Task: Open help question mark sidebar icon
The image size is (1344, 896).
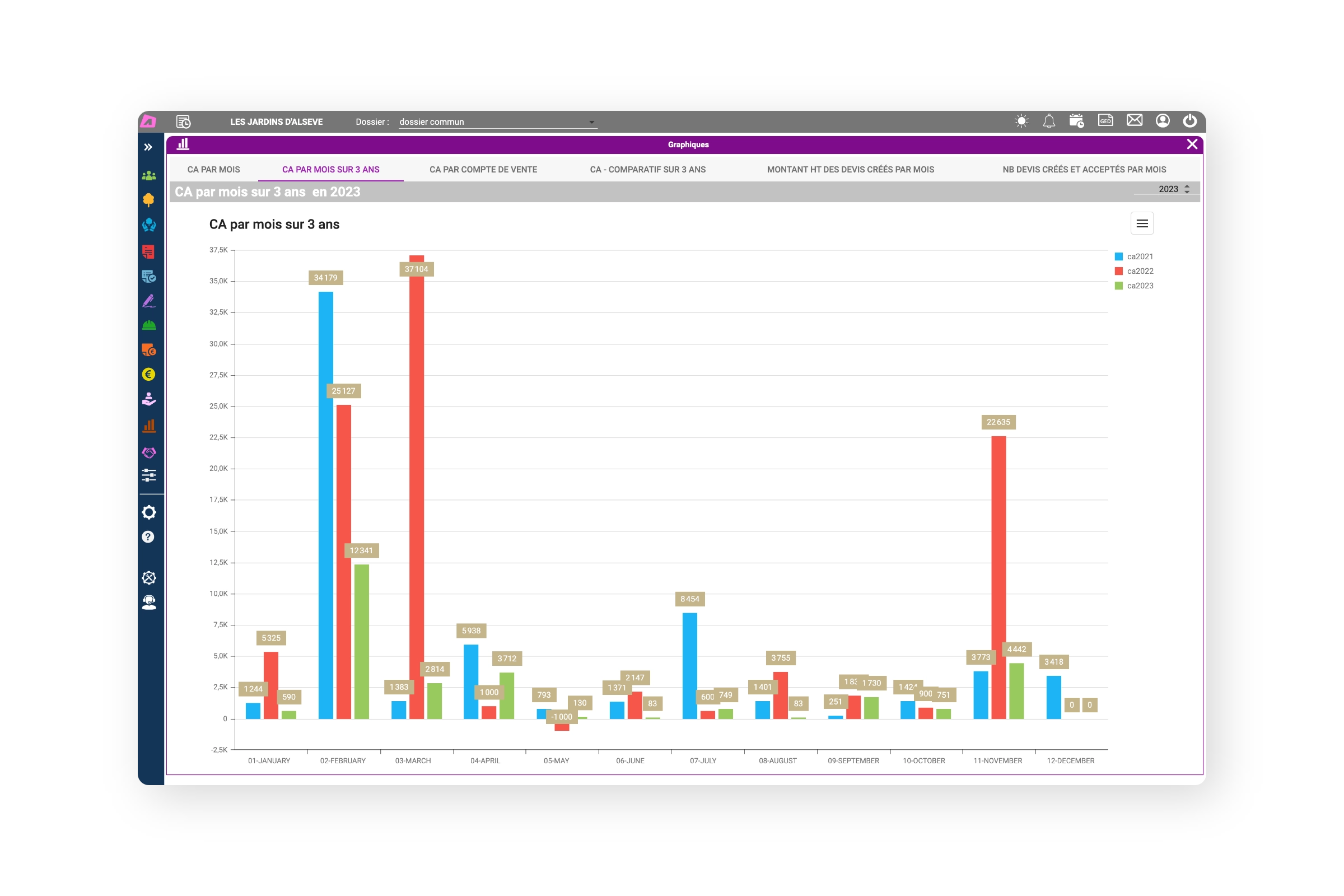Action: [x=148, y=537]
